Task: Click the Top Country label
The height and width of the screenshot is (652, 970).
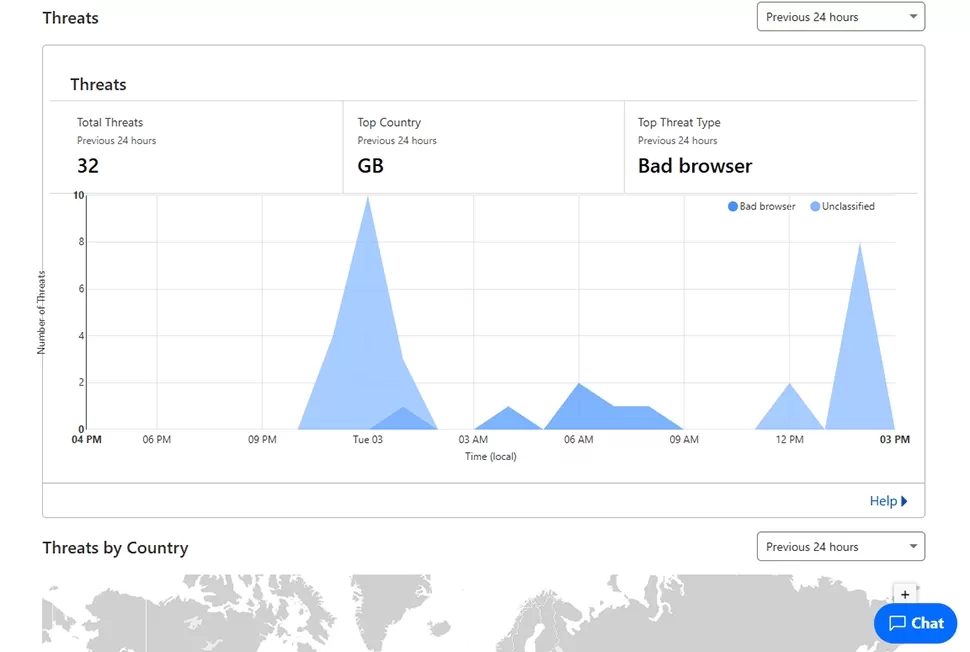Action: [389, 122]
